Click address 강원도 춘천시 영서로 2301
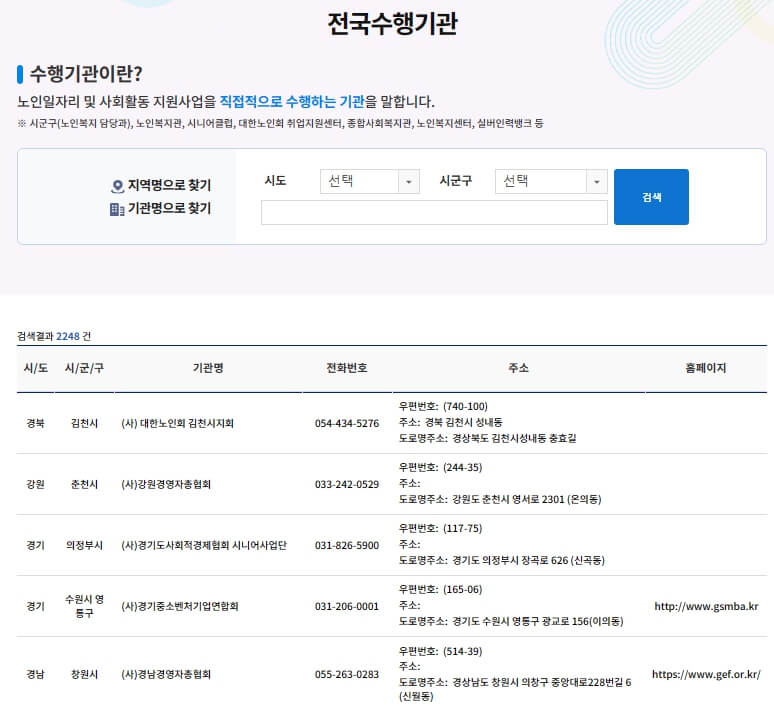The width and height of the screenshot is (774, 707). (x=527, y=499)
